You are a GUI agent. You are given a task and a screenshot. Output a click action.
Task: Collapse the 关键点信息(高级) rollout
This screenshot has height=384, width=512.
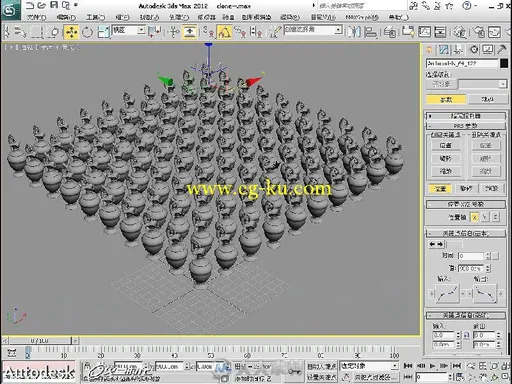pyautogui.click(x=466, y=315)
